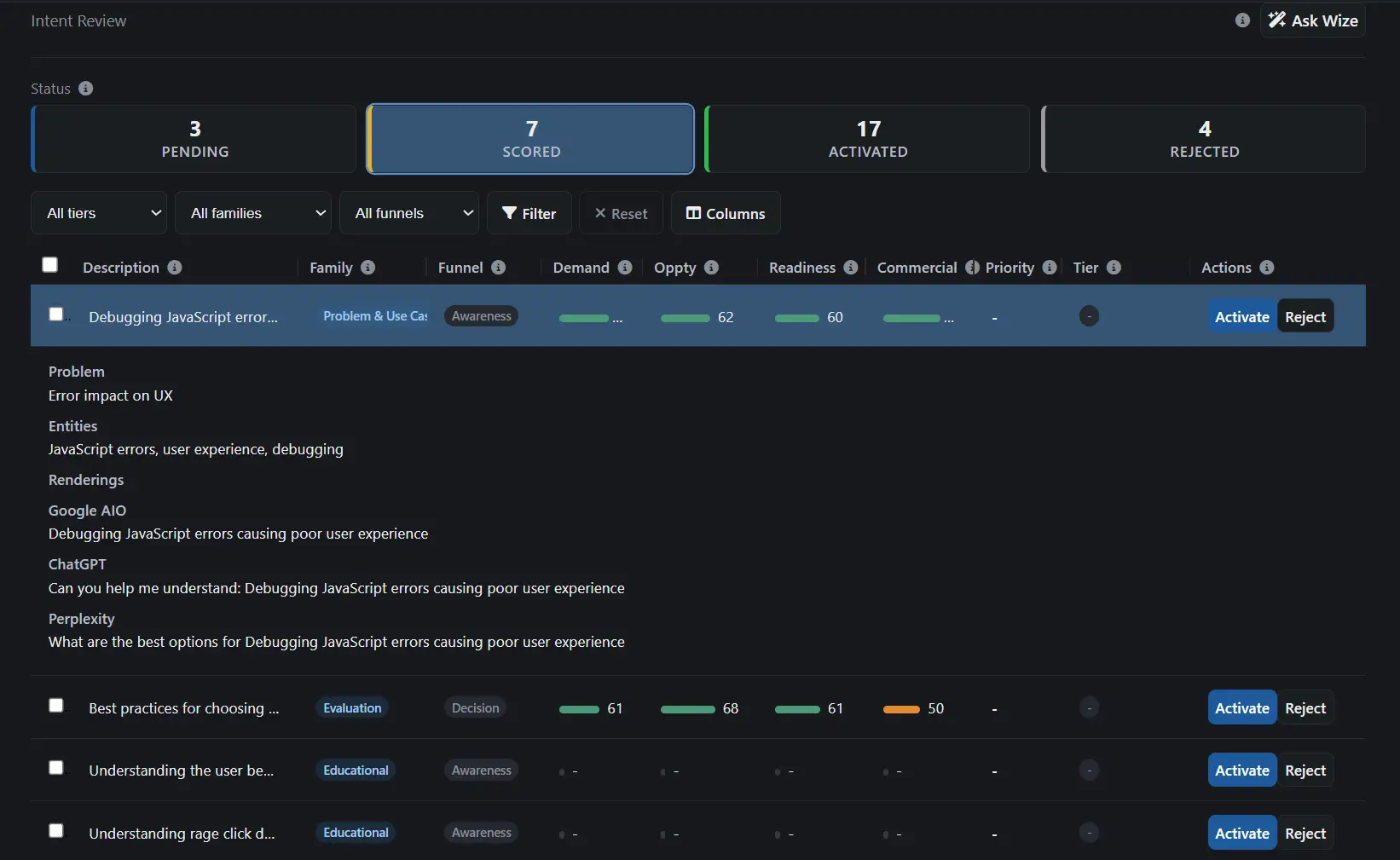Click the Demand 61 score bar

click(579, 709)
